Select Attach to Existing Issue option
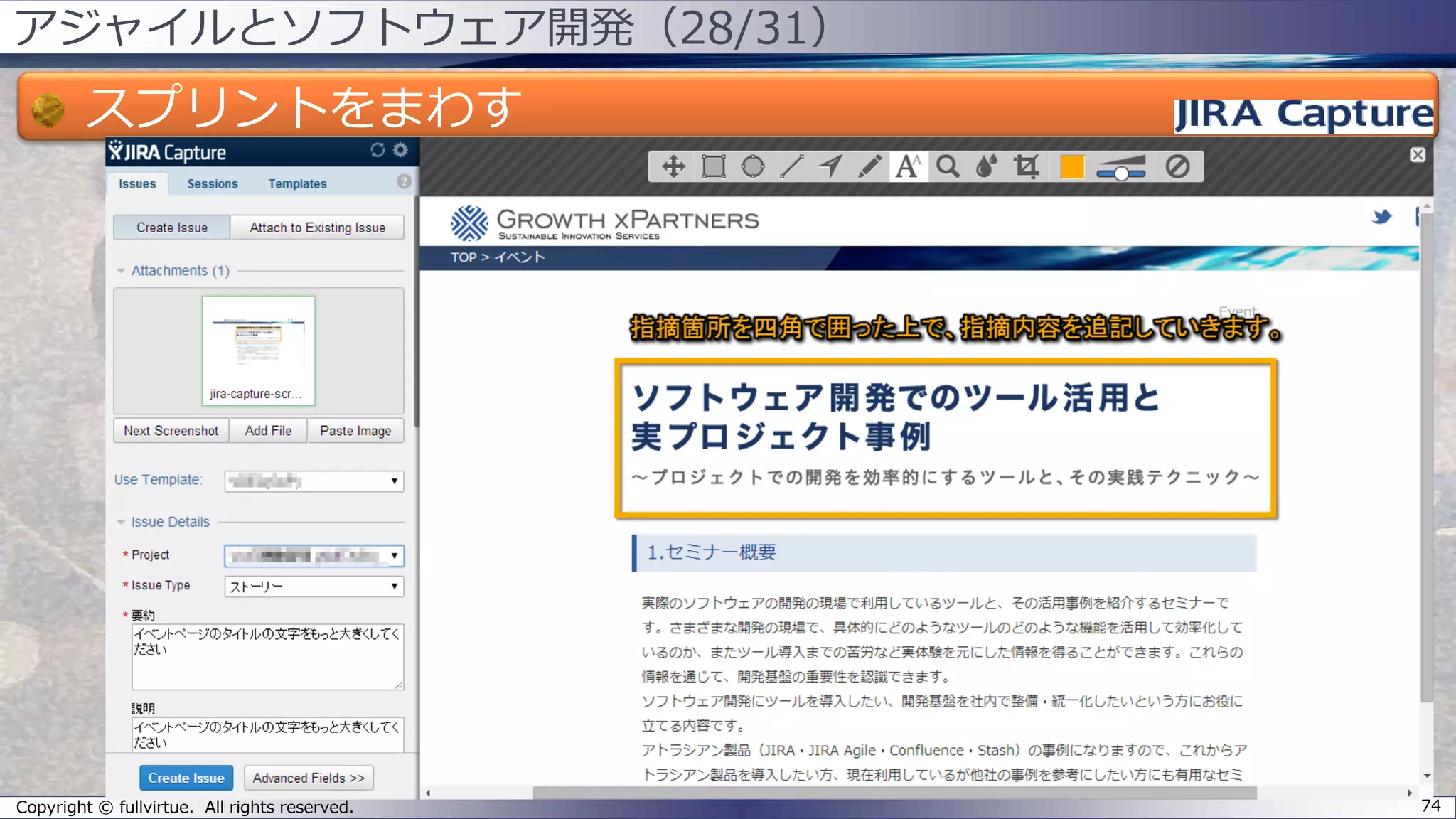Viewport: 1456px width, 819px height. pyautogui.click(x=317, y=227)
